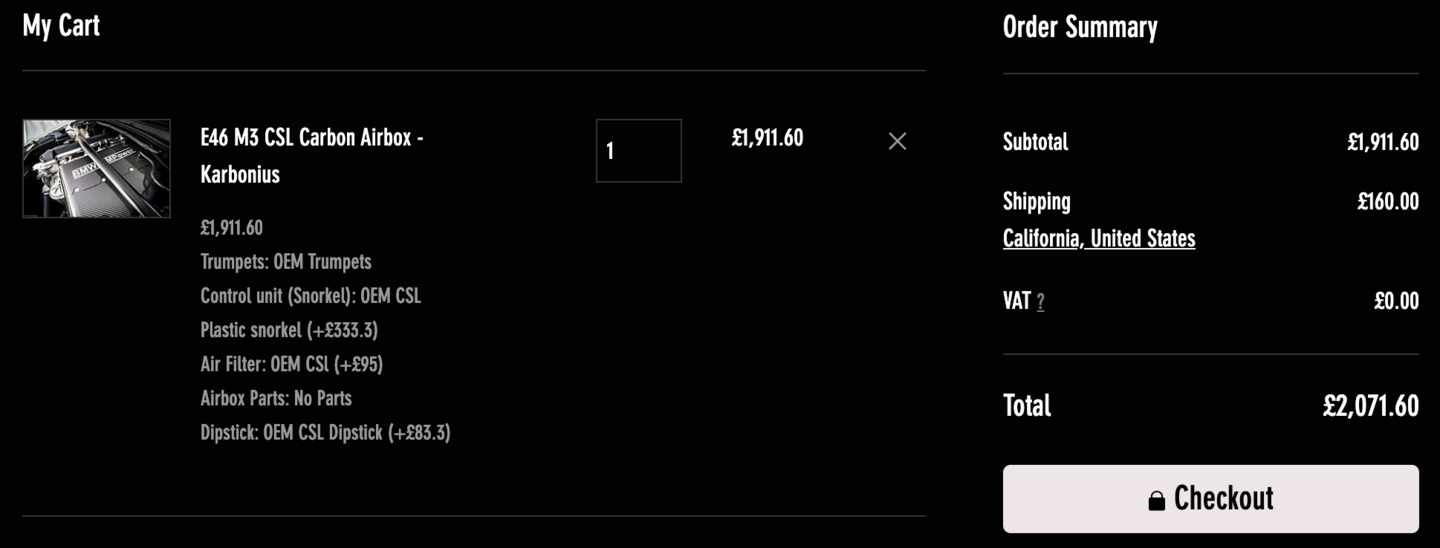Open the E46 M3 CSL Carbon Airbox product title
1440x548 pixels.
[x=312, y=156]
